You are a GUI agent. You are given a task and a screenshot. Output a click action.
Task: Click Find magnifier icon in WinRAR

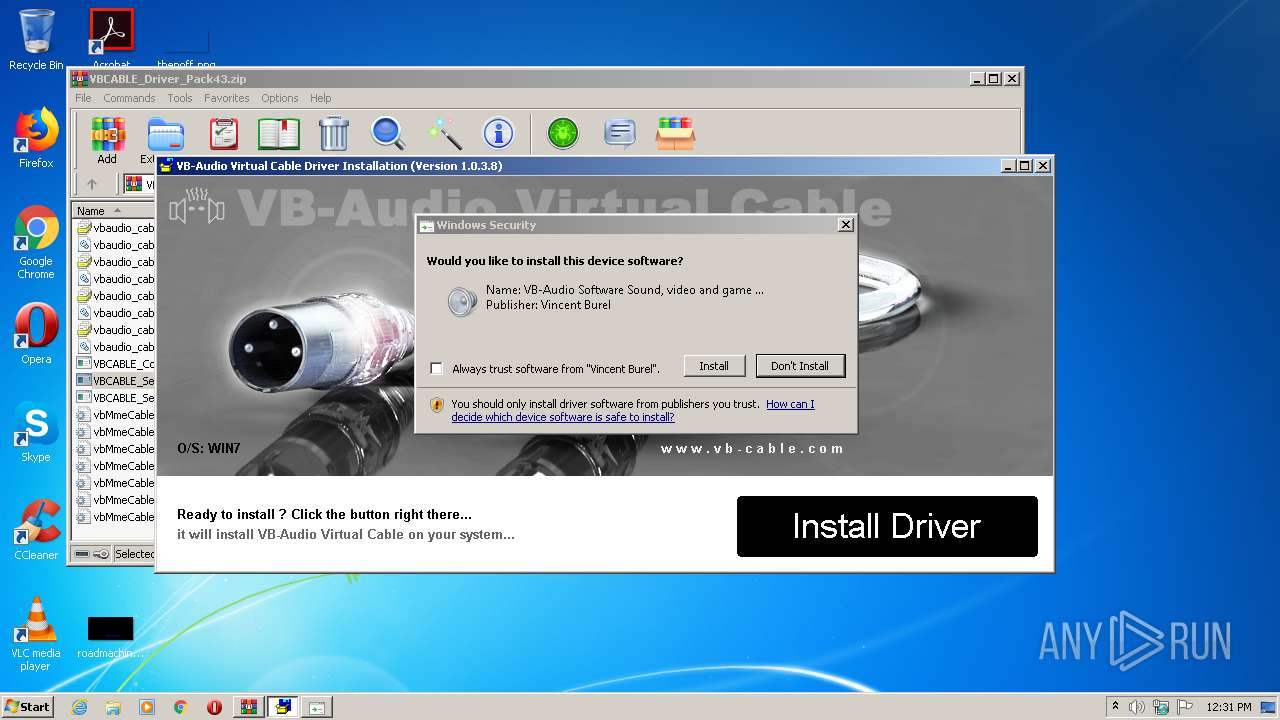pyautogui.click(x=388, y=133)
